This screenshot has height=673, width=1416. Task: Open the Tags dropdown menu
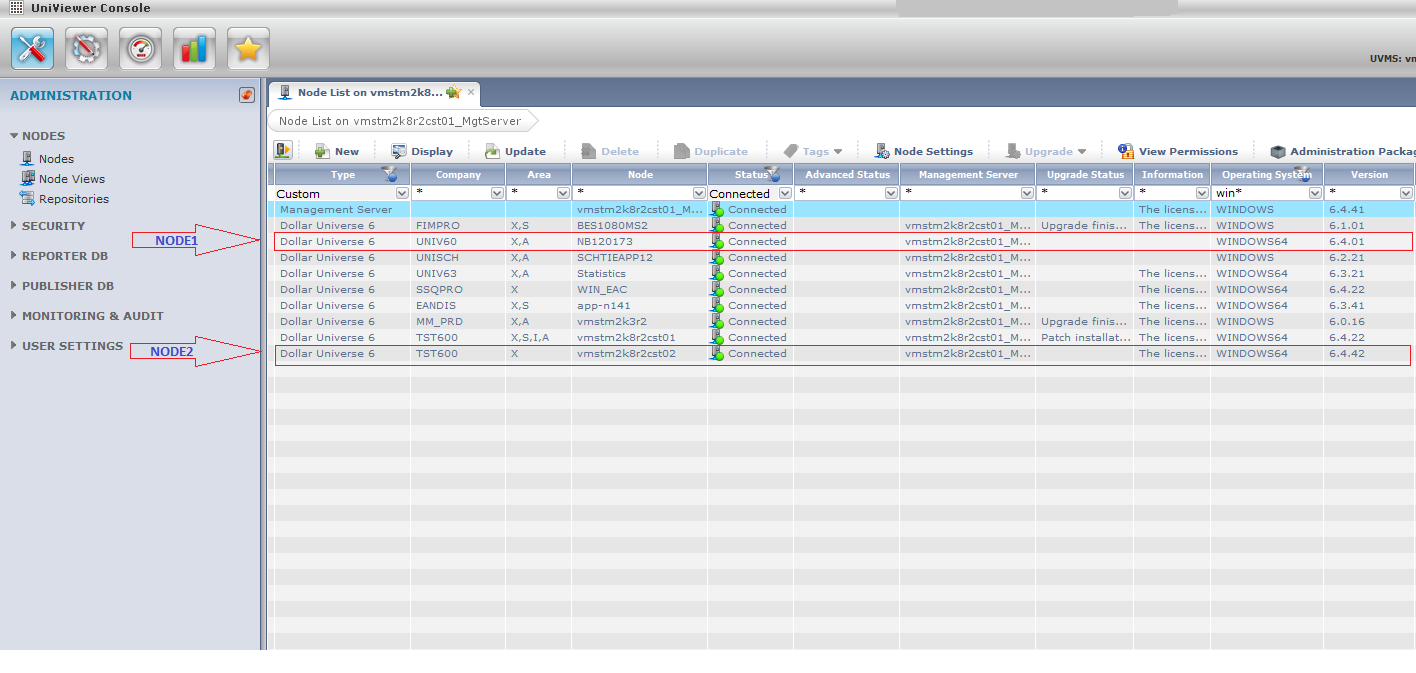click(x=813, y=151)
